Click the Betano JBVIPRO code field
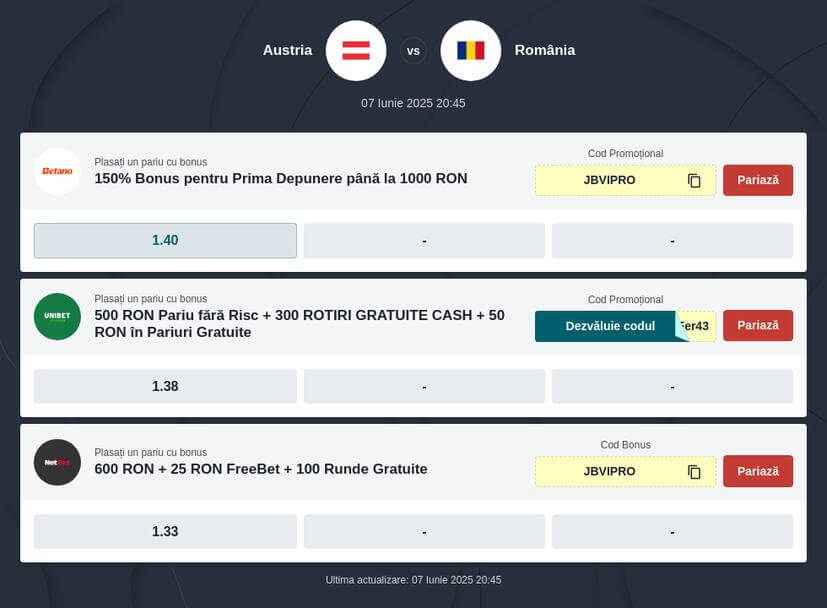 [625, 180]
